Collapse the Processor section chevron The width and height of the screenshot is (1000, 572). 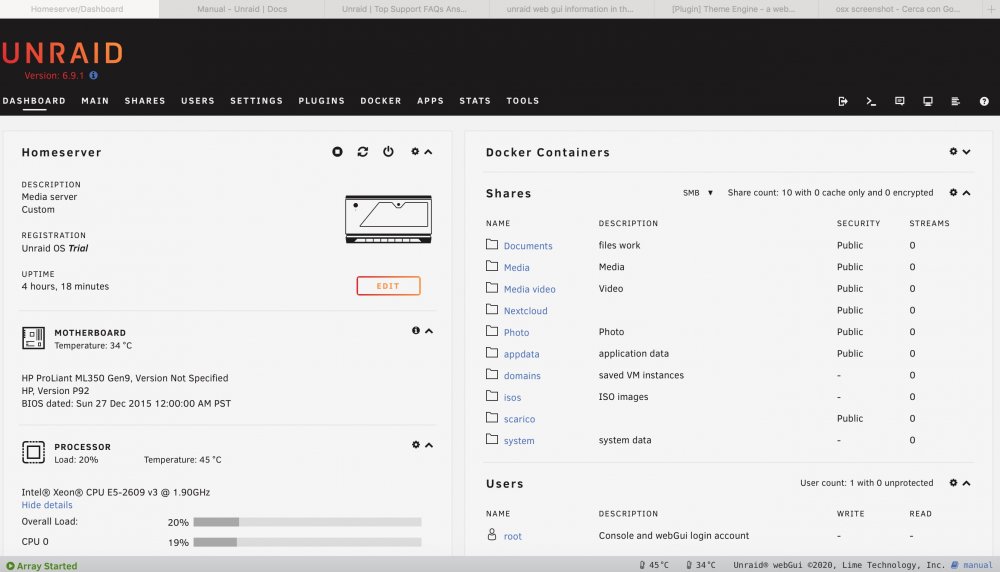[429, 445]
